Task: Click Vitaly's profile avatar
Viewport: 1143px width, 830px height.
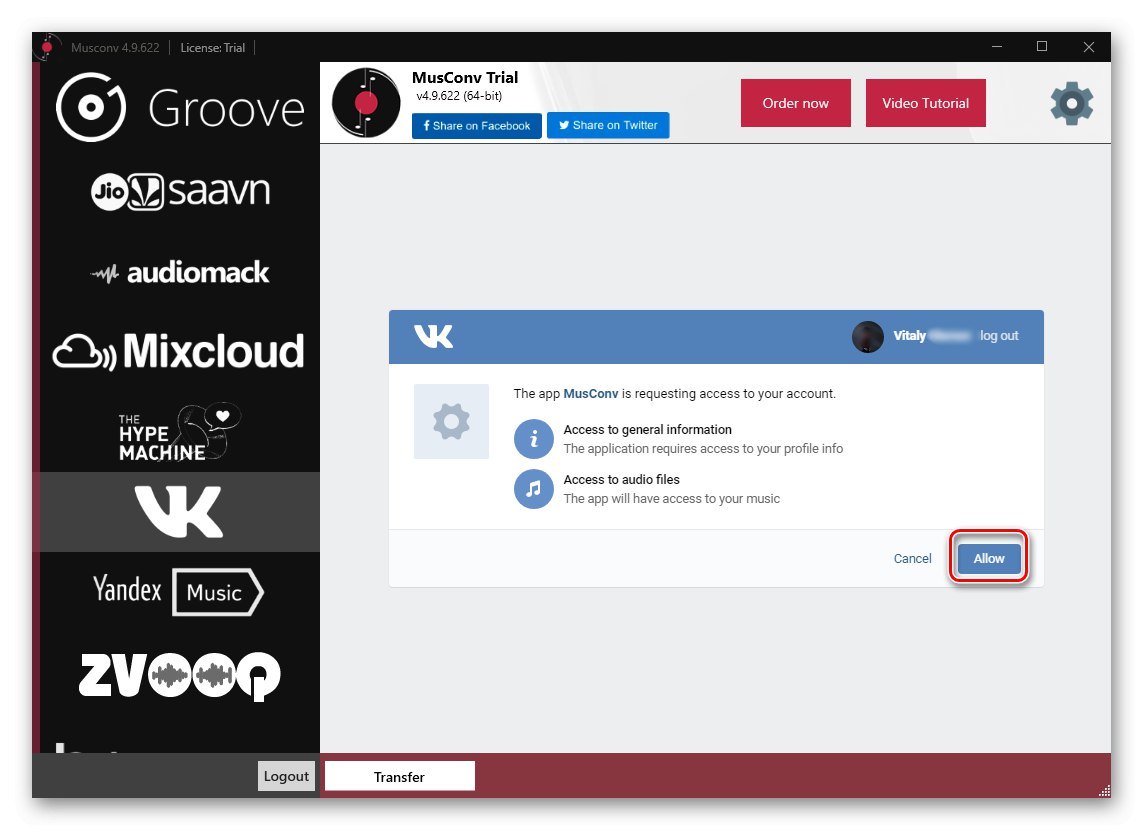Action: 867,337
